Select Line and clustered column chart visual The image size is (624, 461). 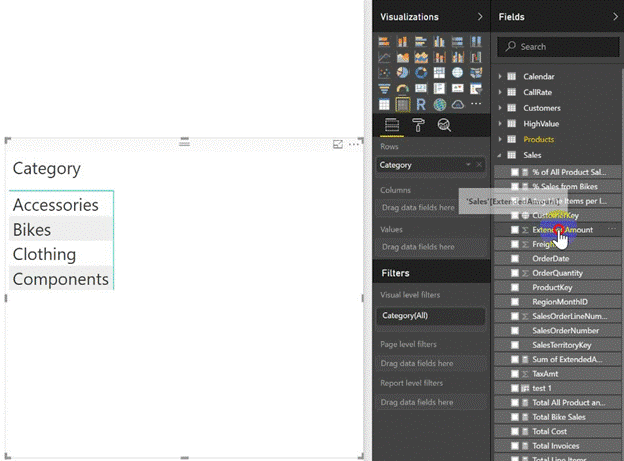coord(457,57)
